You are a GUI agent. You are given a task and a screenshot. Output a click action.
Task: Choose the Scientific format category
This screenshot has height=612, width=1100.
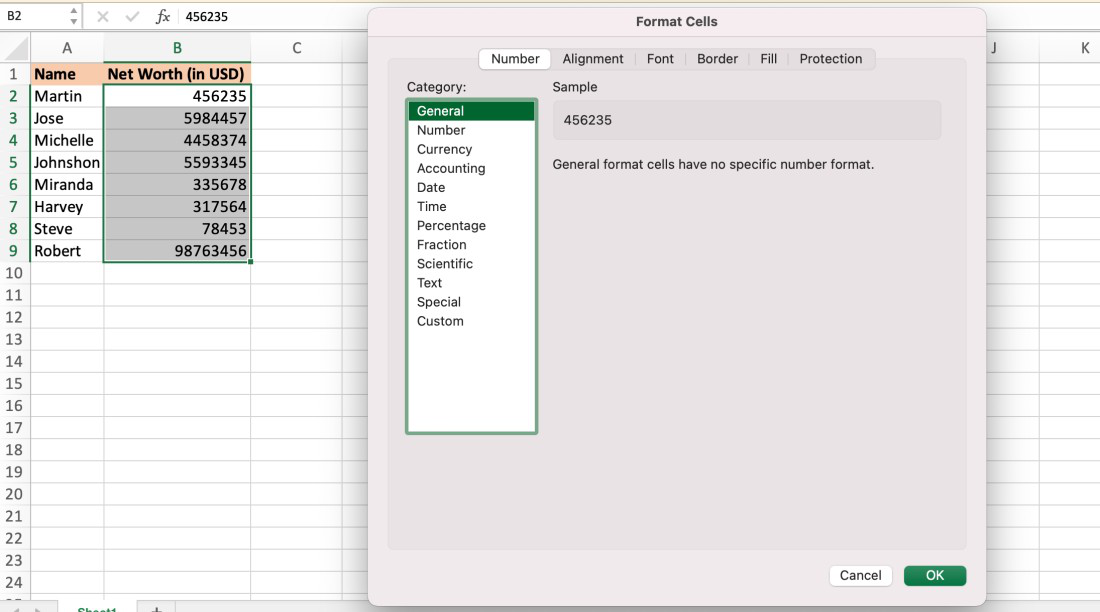click(x=445, y=263)
